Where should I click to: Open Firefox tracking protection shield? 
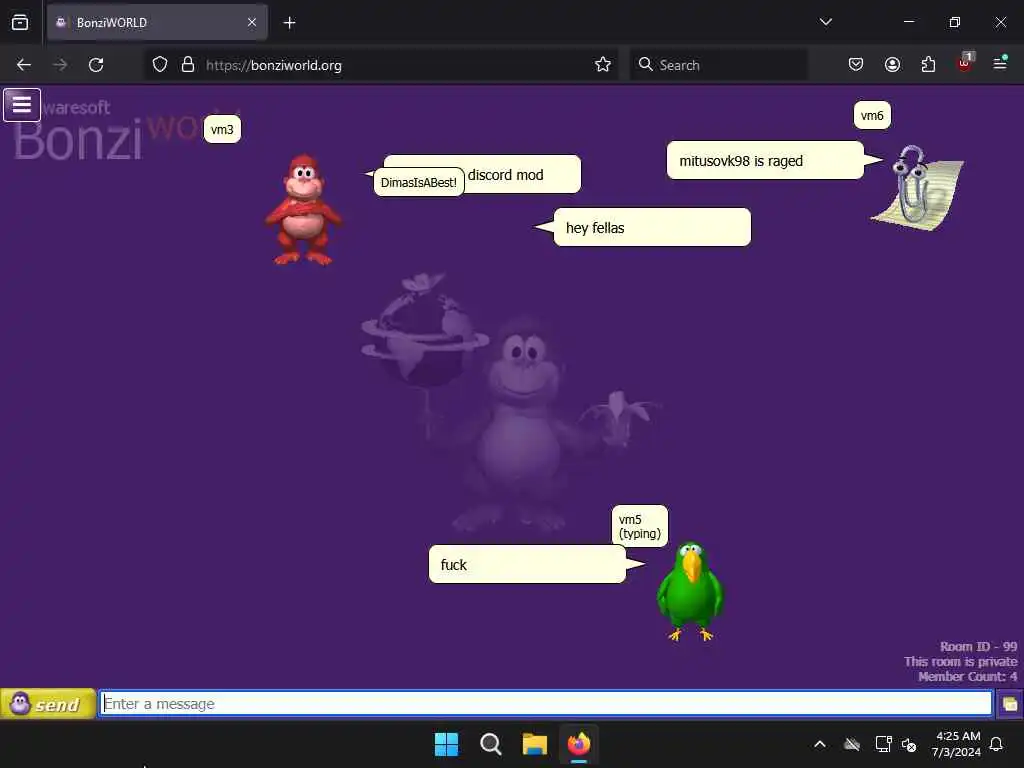(x=160, y=65)
